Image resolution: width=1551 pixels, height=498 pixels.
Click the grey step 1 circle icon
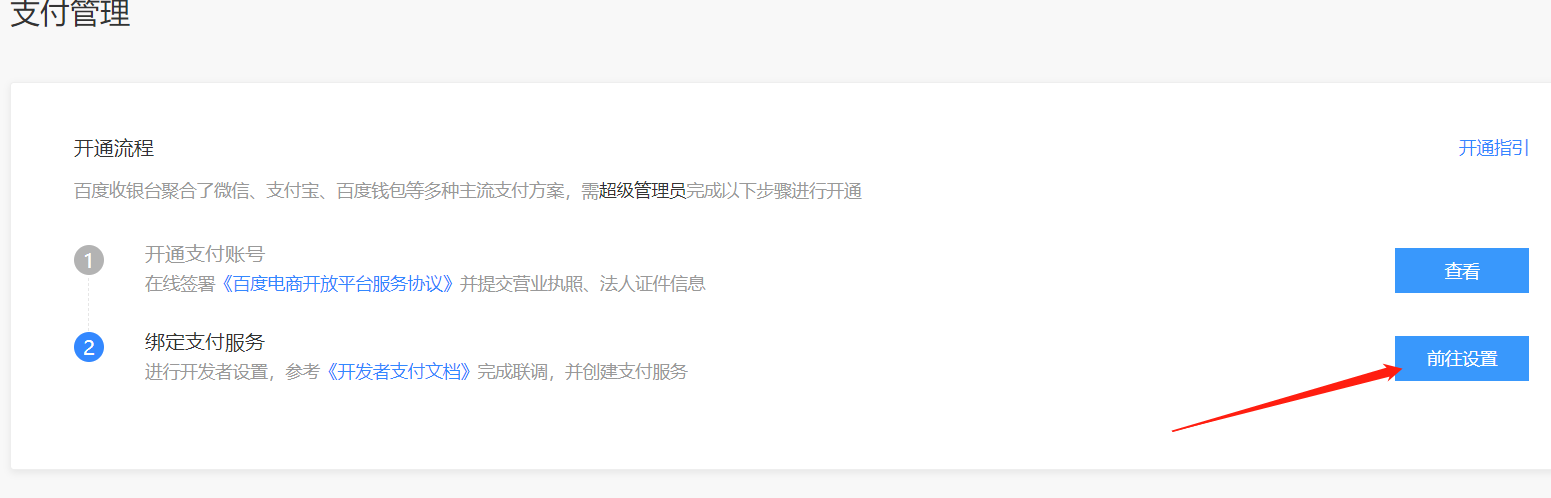89,261
